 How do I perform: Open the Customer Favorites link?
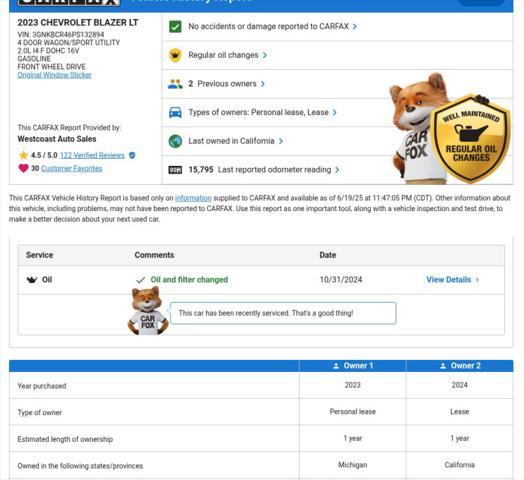tap(72, 168)
